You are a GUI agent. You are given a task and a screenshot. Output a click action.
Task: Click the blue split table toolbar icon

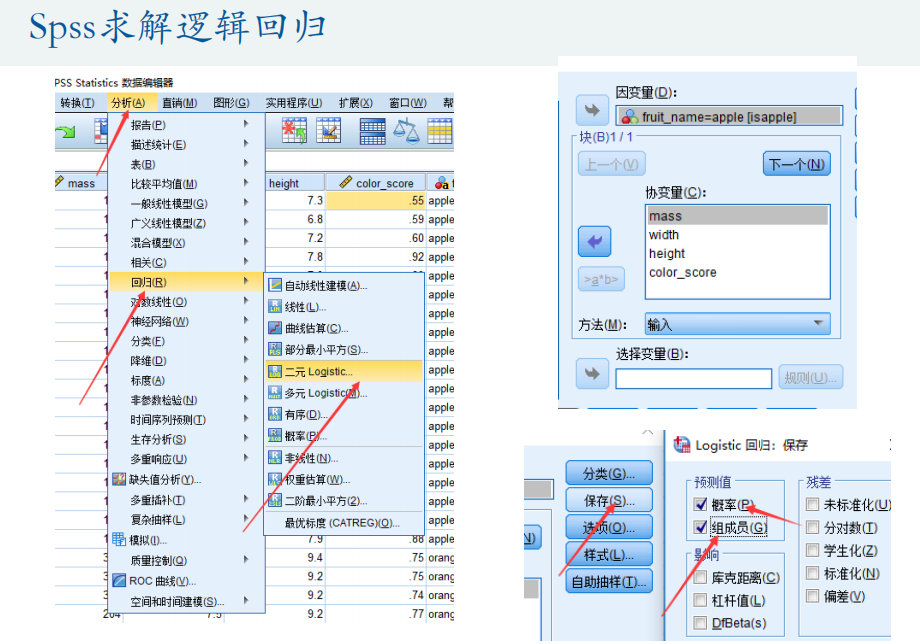tap(373, 131)
